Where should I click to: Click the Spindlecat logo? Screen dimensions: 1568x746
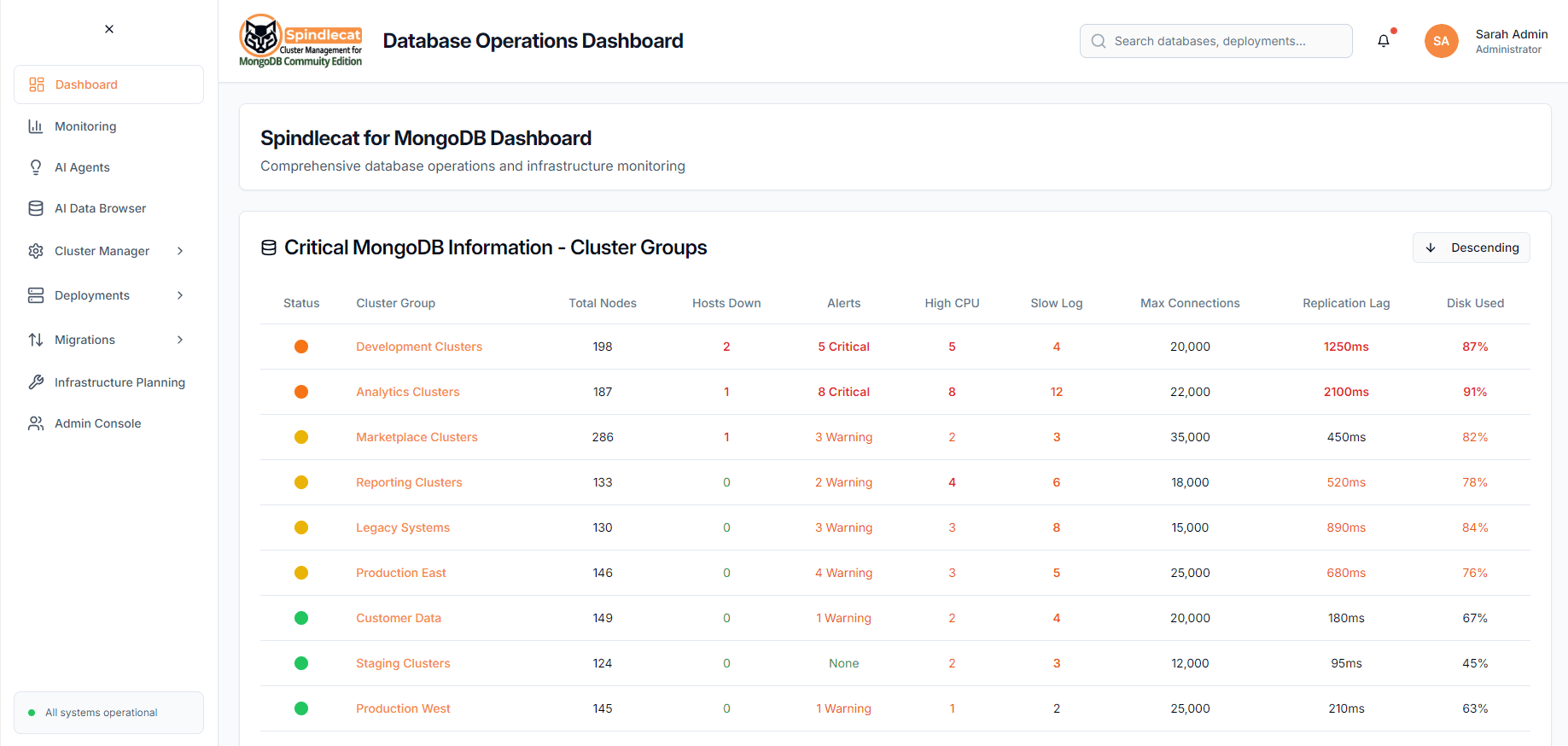pyautogui.click(x=300, y=41)
